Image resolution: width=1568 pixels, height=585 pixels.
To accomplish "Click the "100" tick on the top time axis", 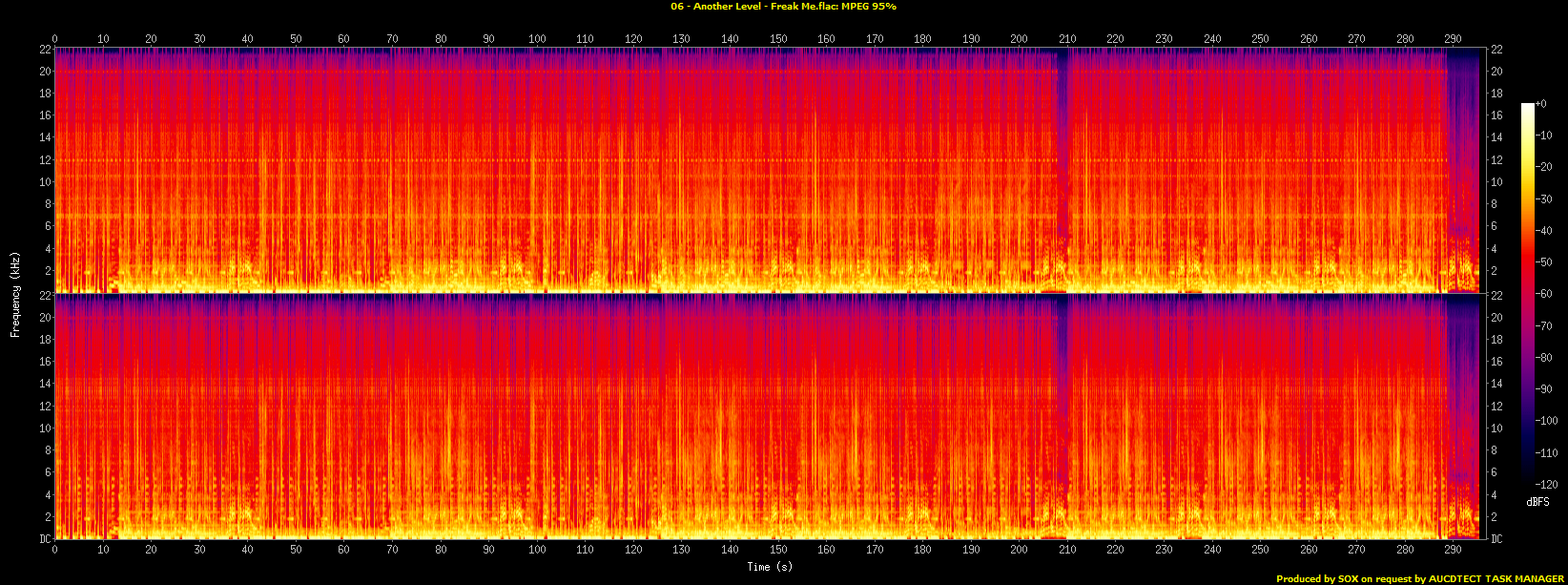I will [537, 39].
